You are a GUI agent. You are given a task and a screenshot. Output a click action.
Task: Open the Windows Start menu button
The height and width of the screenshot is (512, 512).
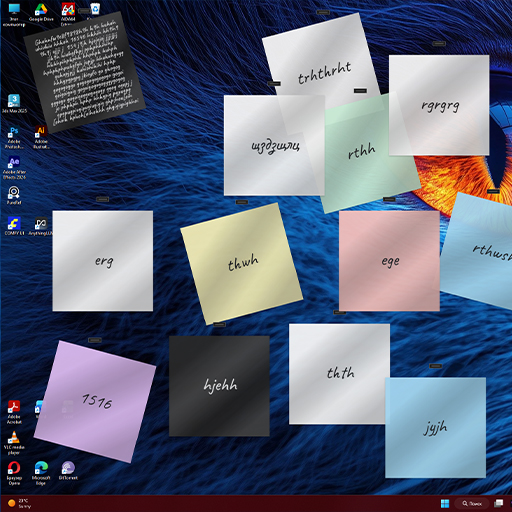[x=445, y=503]
